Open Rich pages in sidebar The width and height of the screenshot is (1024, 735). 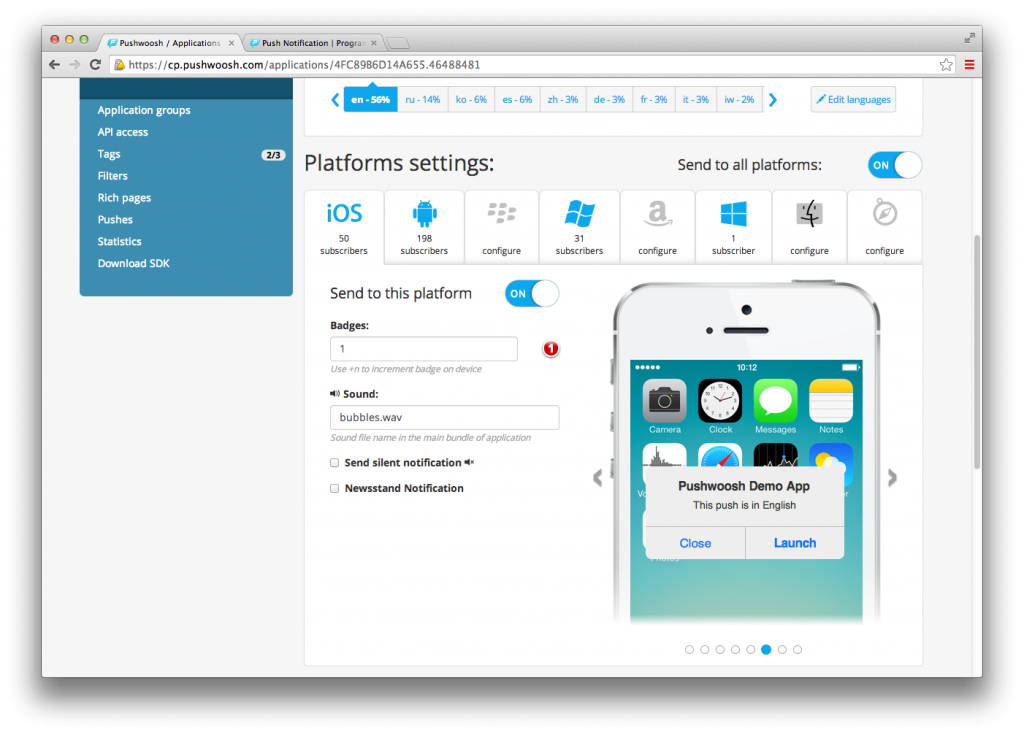tap(124, 198)
